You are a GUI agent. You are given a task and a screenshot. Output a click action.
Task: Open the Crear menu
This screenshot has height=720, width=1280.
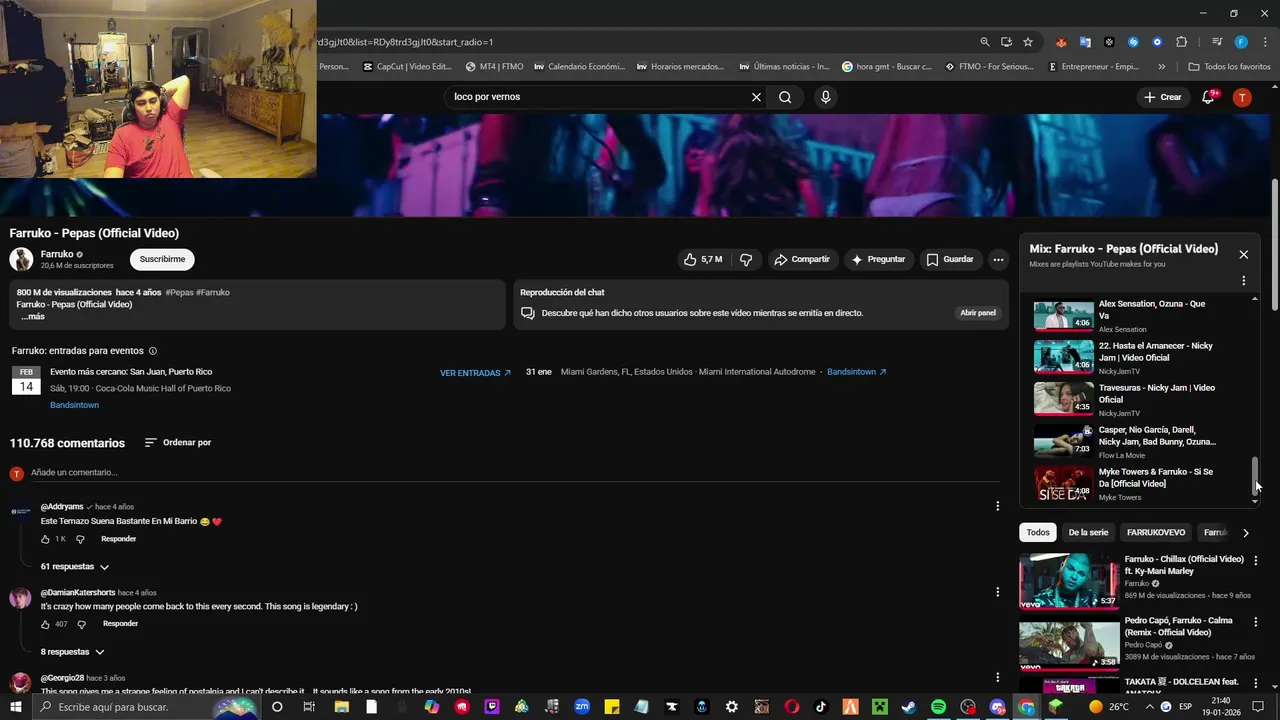pos(1163,97)
